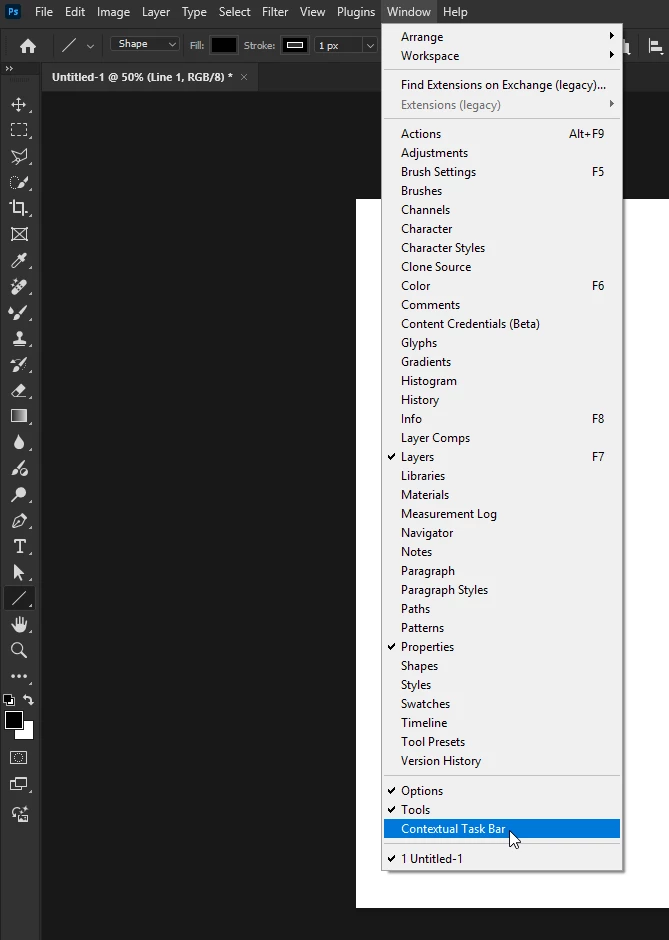The height and width of the screenshot is (940, 669).
Task: Choose Brush Settings from Window menu
Action: (x=502, y=171)
